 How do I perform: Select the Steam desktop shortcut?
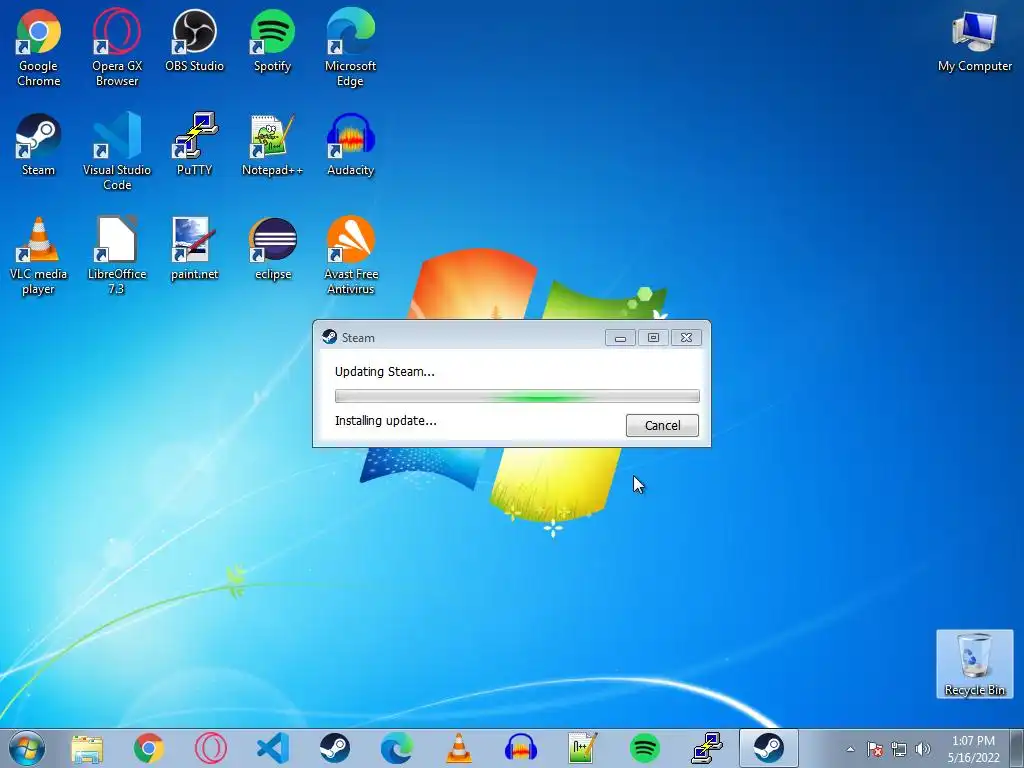(39, 145)
